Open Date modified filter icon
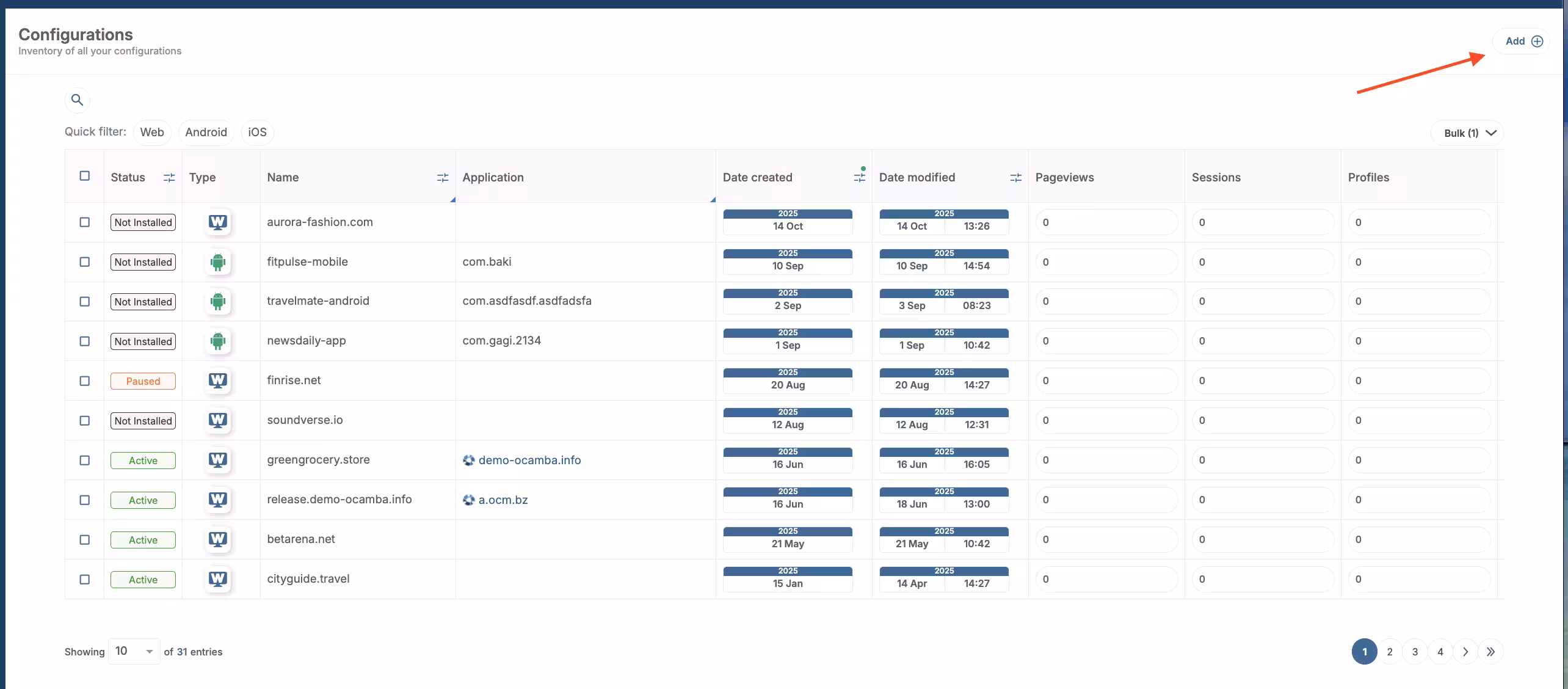The height and width of the screenshot is (689, 1568). pyautogui.click(x=1015, y=178)
